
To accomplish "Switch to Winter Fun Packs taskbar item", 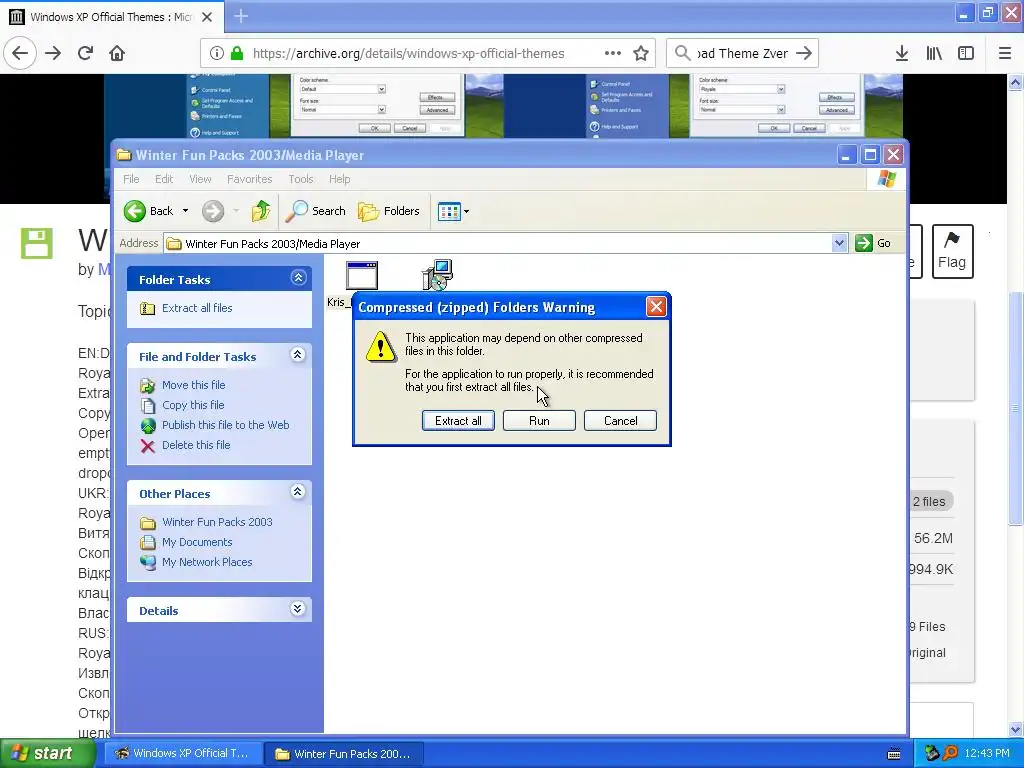I will click(344, 754).
